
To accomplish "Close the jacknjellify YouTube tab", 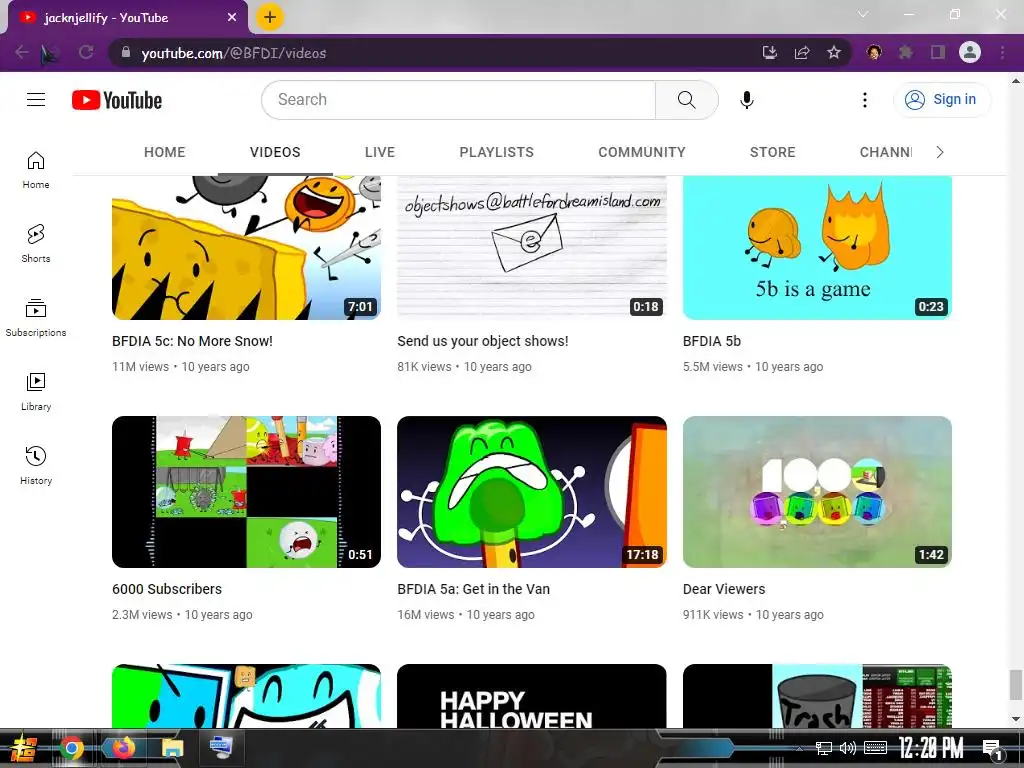I will point(232,18).
